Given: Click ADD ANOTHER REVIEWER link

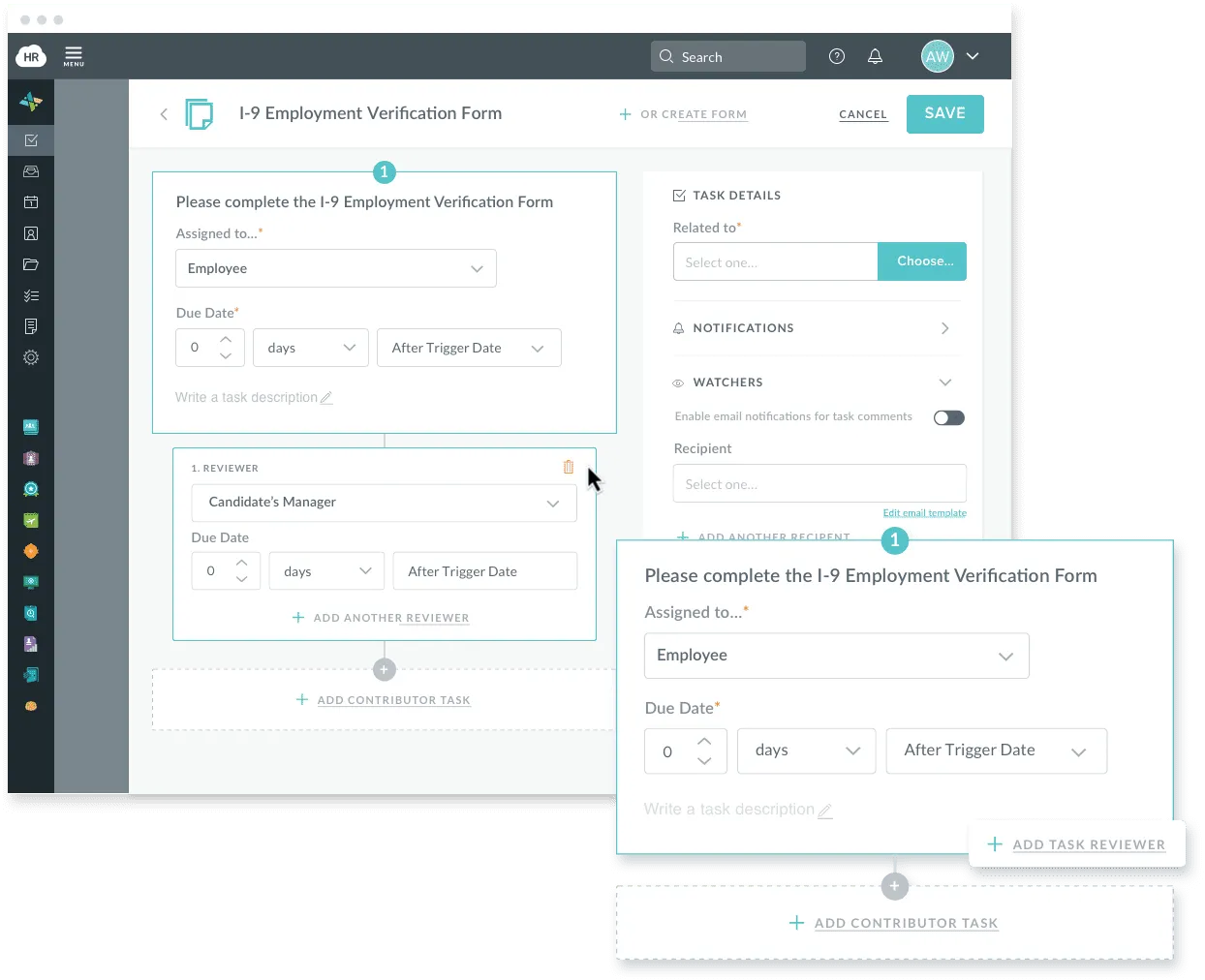Looking at the screenshot, I should point(381,618).
